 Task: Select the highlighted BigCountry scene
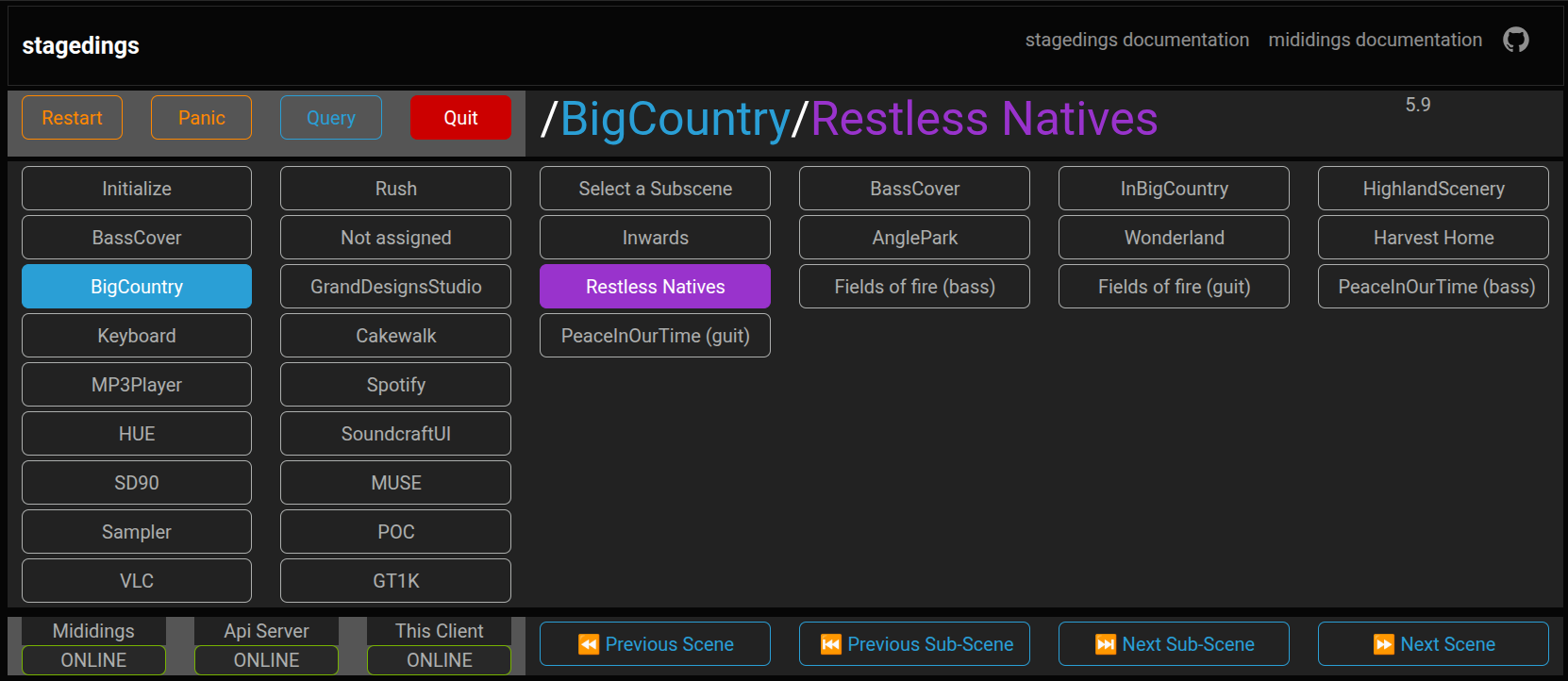tap(137, 287)
